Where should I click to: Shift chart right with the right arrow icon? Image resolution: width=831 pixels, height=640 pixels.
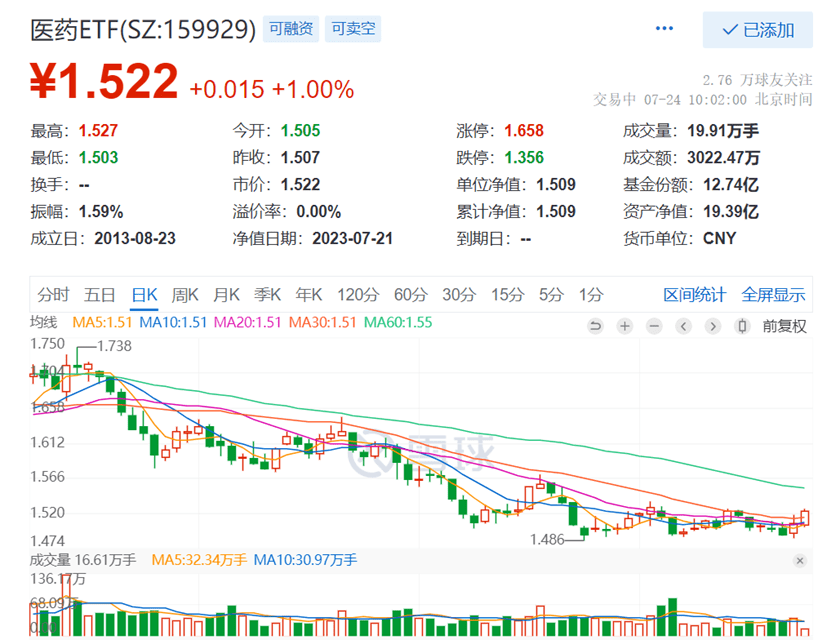pos(713,326)
